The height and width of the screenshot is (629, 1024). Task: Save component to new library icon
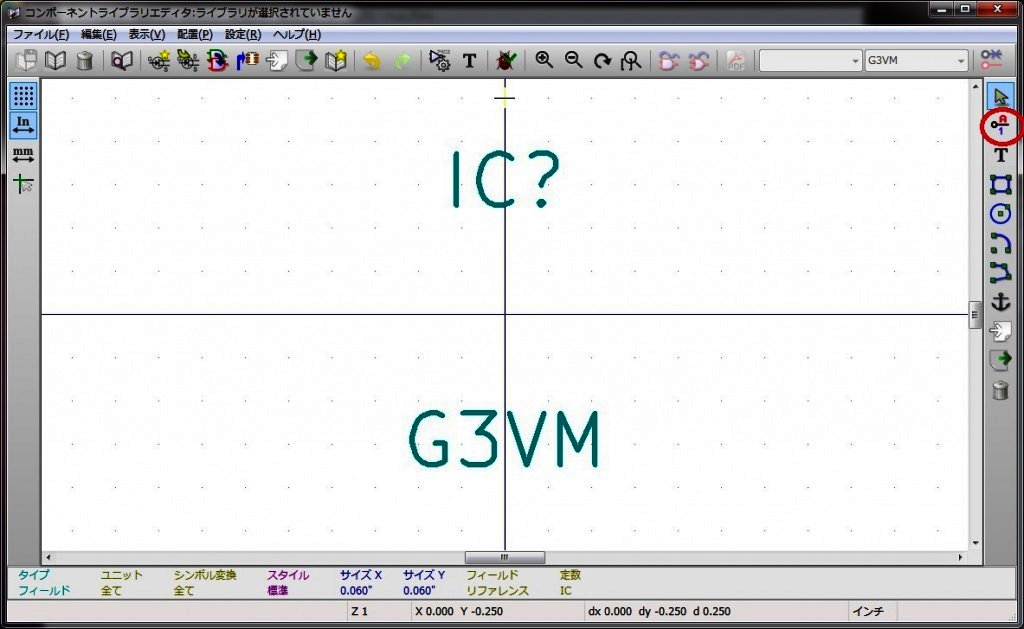336,60
